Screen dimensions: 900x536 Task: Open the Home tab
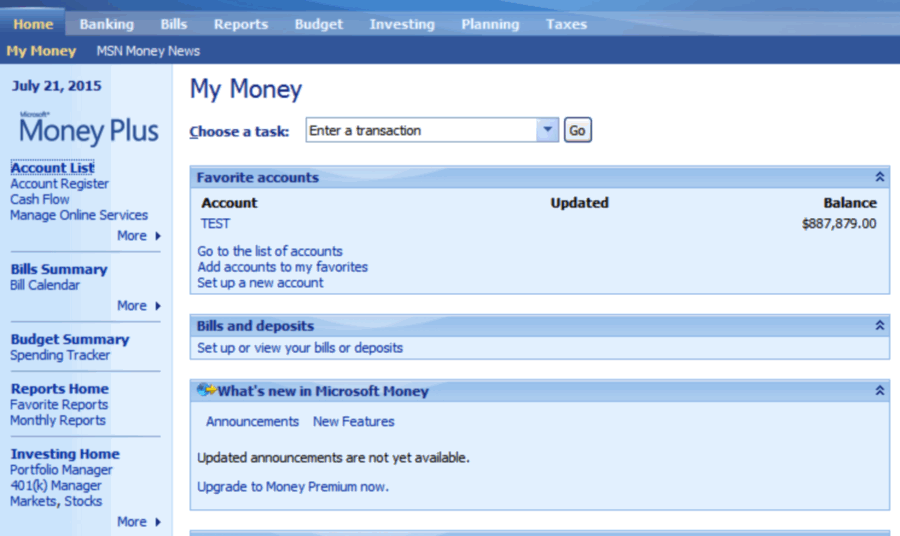point(33,24)
